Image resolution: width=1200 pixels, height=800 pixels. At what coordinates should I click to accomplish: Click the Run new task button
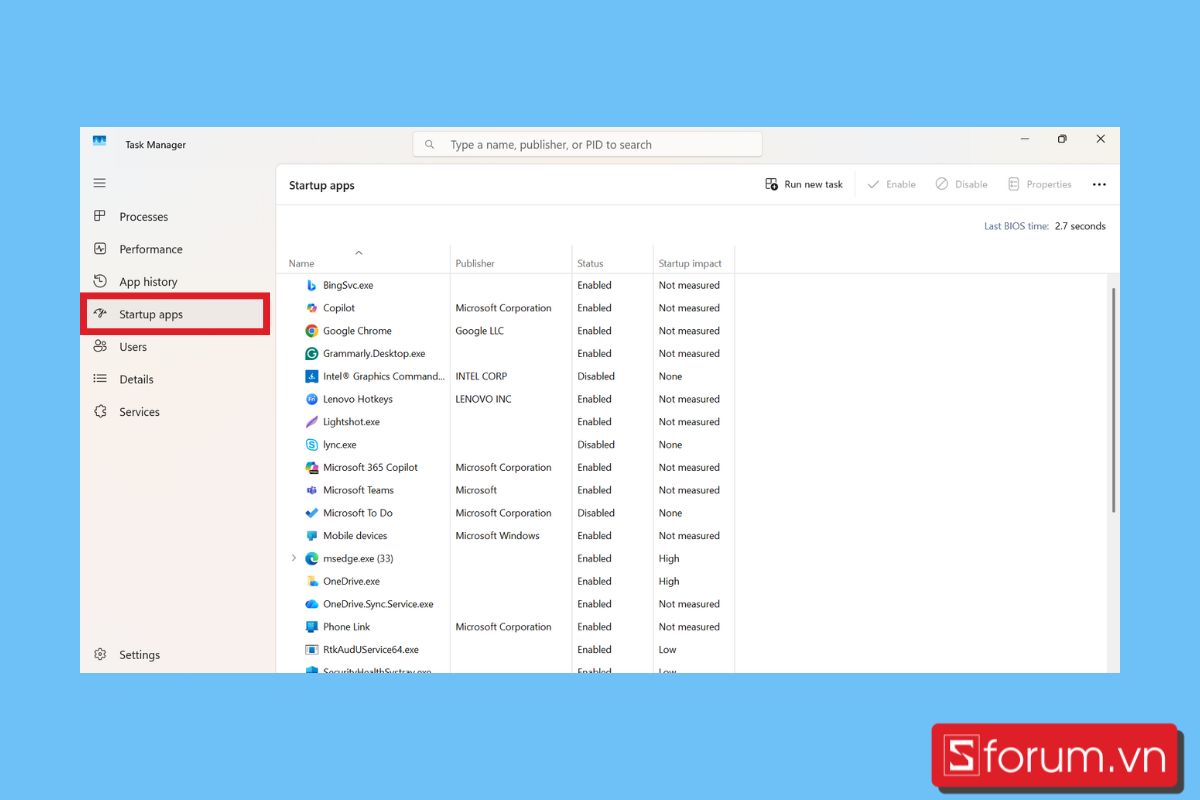[804, 184]
